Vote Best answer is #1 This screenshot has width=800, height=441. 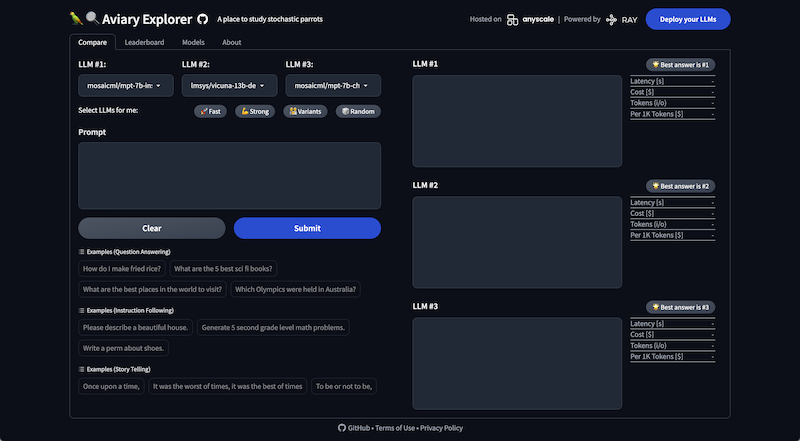coord(681,65)
